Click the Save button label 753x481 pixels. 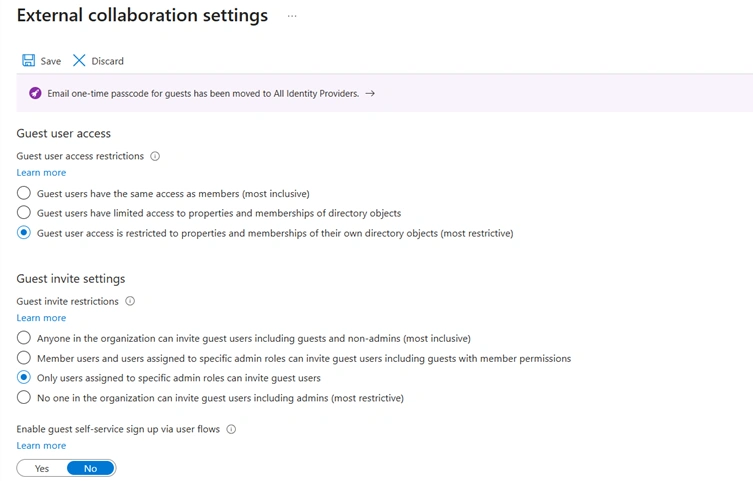(50, 61)
